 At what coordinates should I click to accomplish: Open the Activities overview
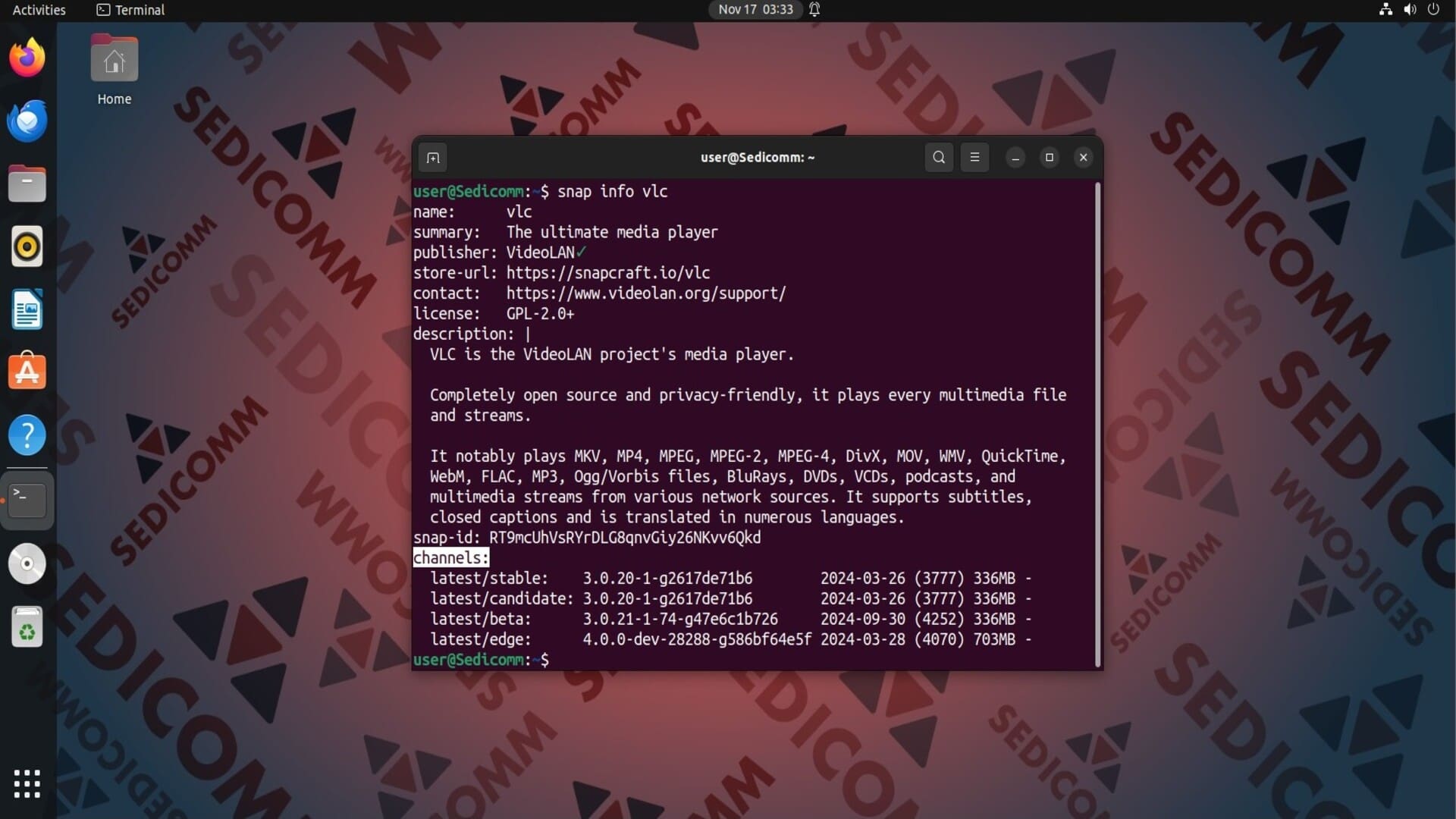coord(39,10)
